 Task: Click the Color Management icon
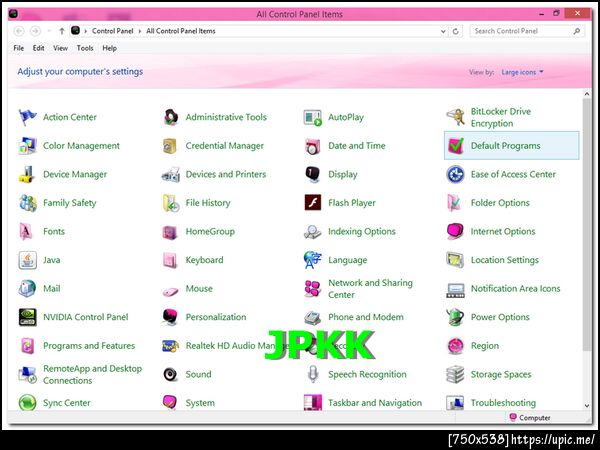coord(27,146)
